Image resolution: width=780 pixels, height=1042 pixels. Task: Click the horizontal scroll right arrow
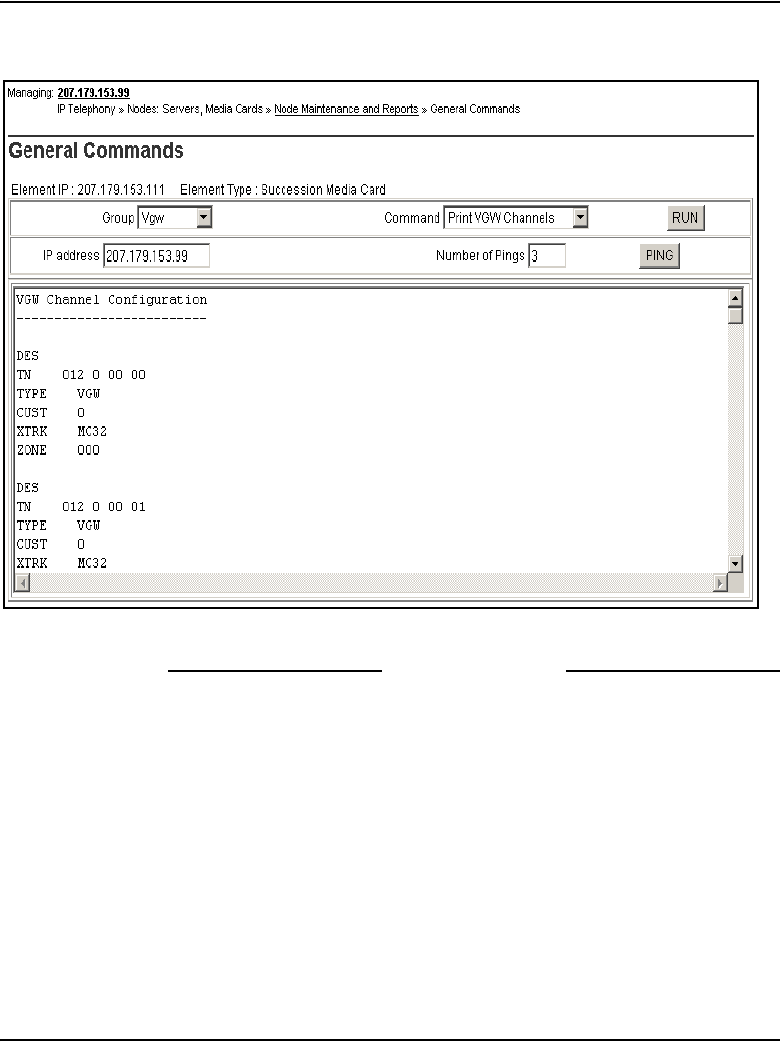tap(720, 583)
